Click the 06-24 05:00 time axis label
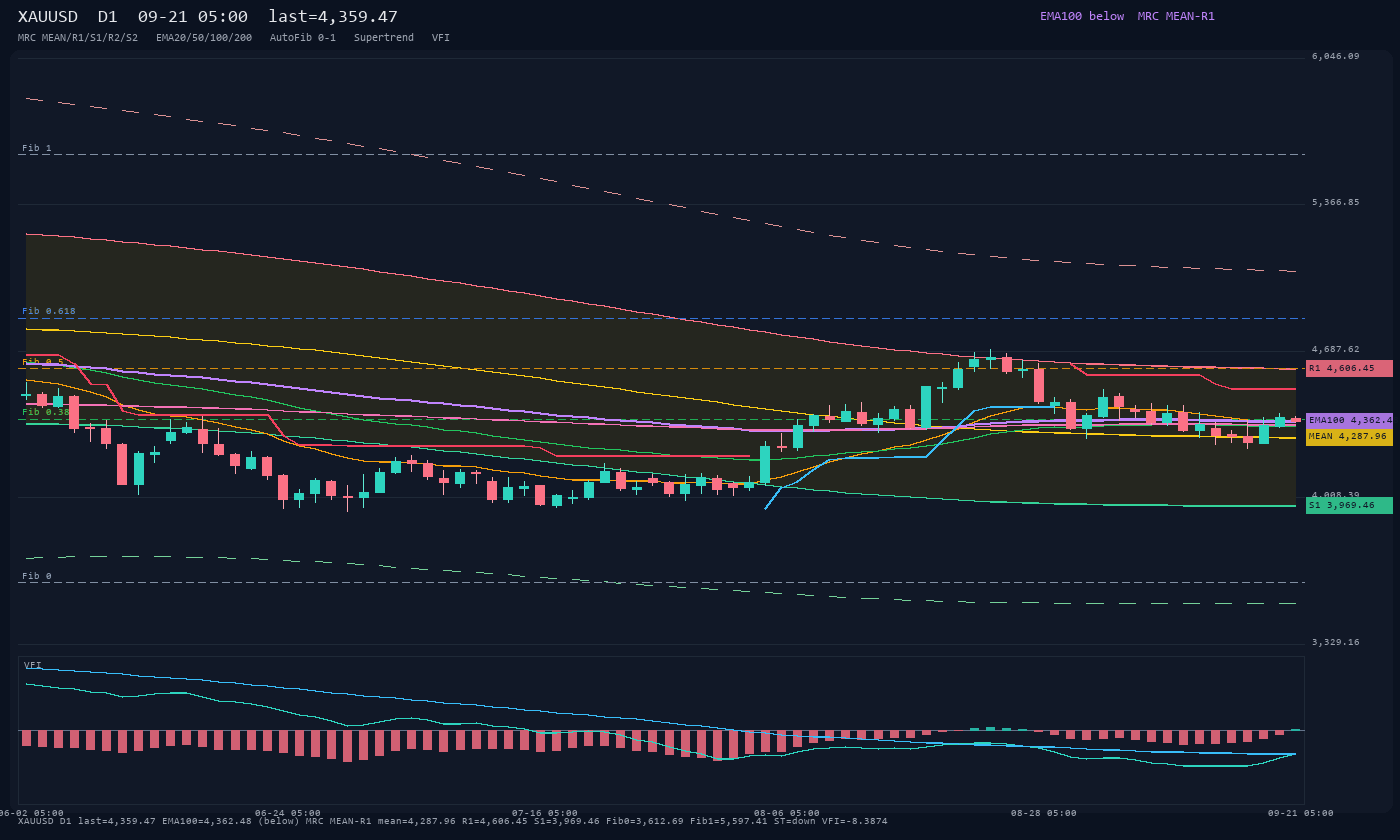This screenshot has width=1400, height=840. pyautogui.click(x=288, y=813)
